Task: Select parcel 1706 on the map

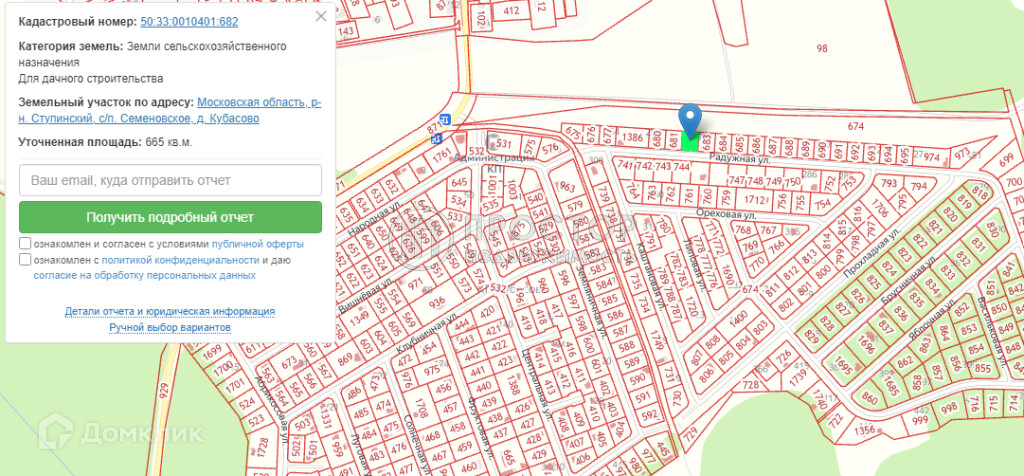Action: [x=880, y=210]
